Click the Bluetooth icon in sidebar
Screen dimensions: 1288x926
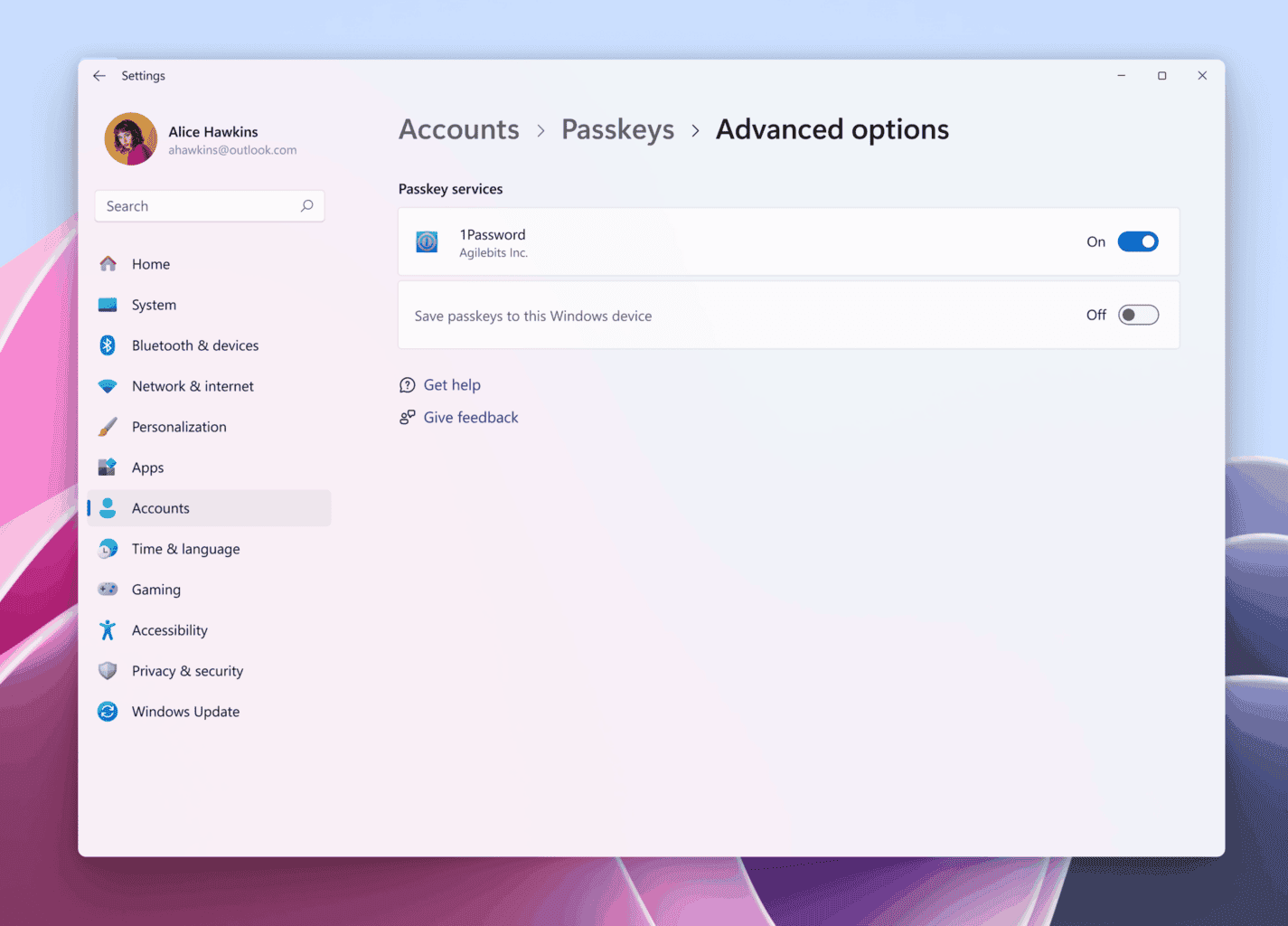[108, 345]
